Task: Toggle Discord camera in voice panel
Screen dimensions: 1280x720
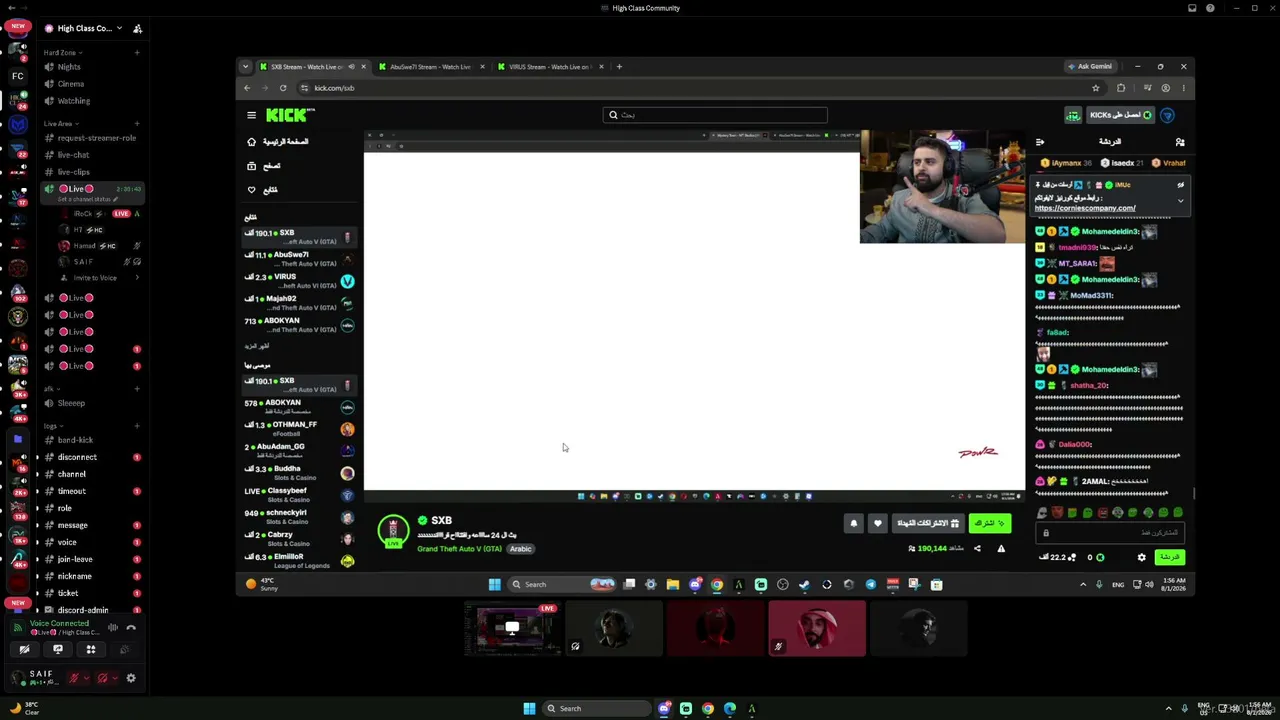Action: point(25,649)
